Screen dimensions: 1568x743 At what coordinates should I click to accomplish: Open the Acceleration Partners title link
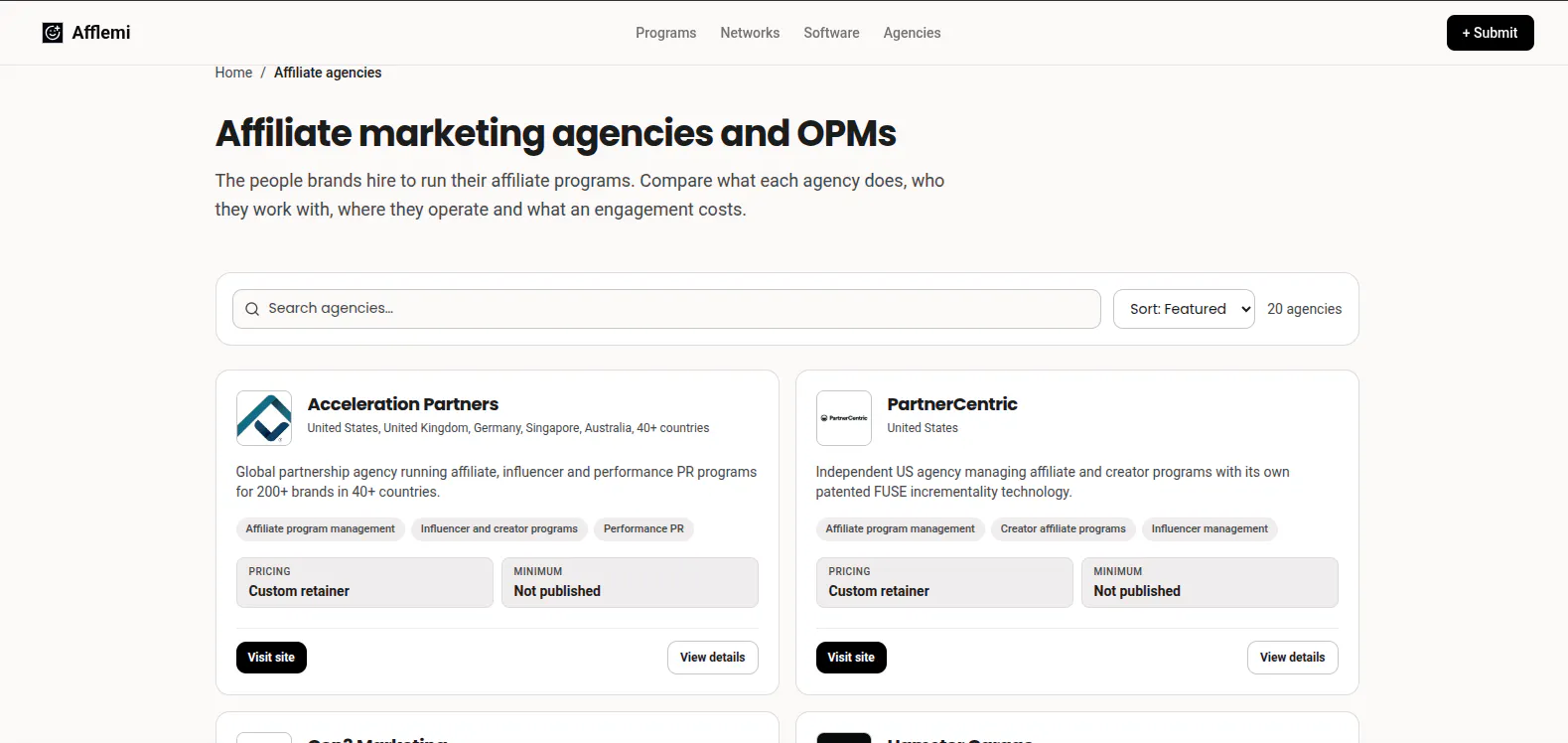pos(403,404)
